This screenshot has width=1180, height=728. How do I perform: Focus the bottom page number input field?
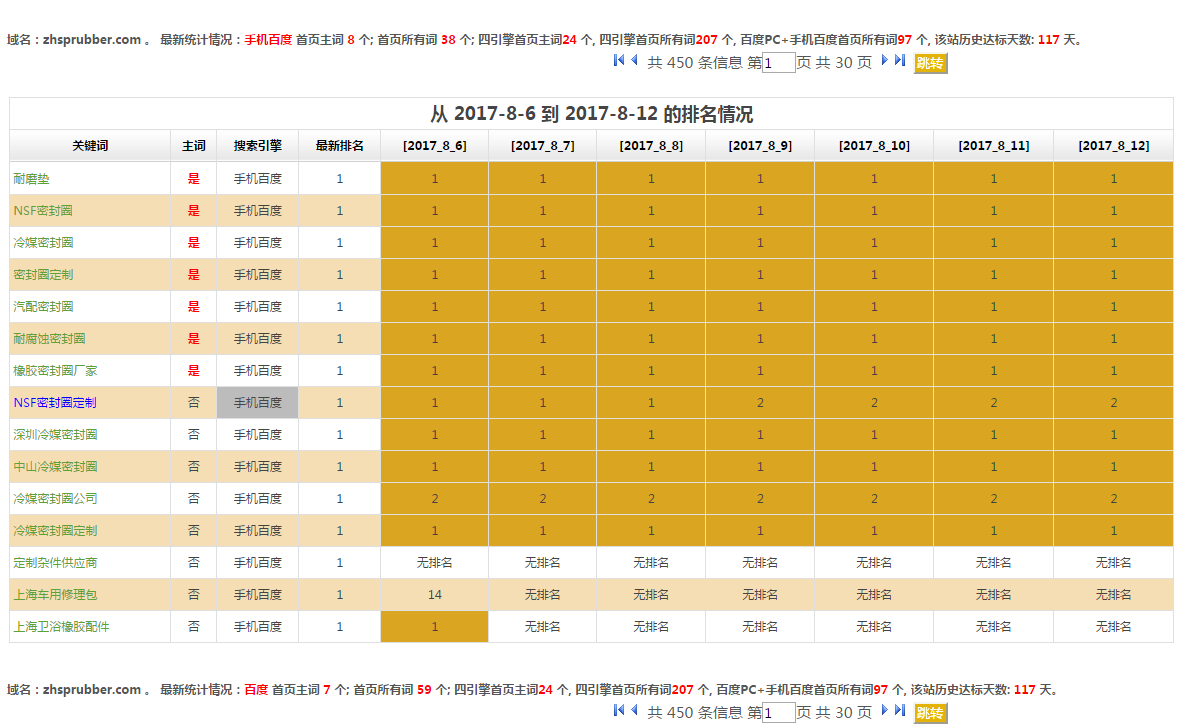pos(778,713)
